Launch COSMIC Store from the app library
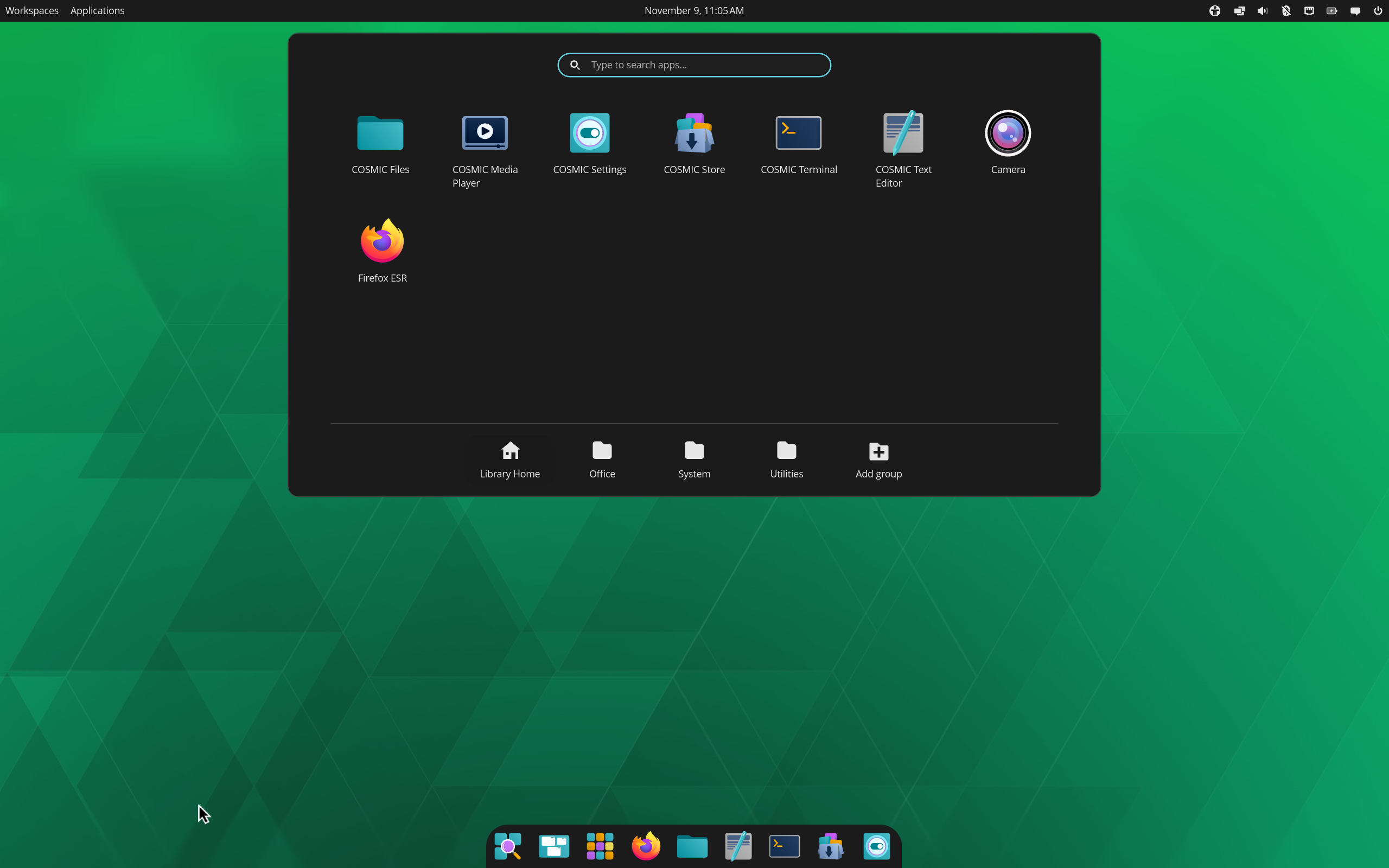This screenshot has width=1389, height=868. click(x=694, y=144)
